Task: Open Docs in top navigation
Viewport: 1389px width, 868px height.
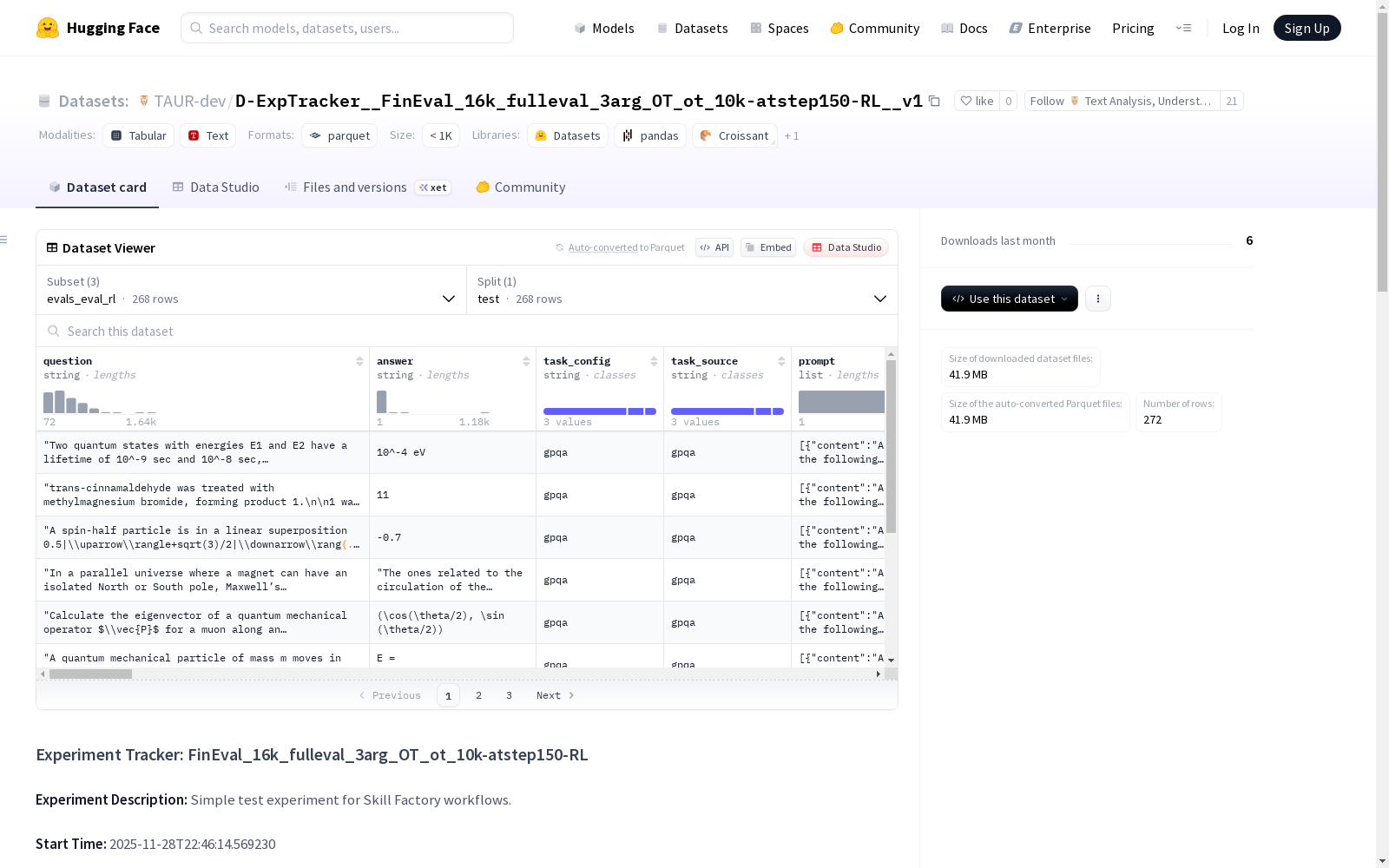Action: (x=964, y=28)
